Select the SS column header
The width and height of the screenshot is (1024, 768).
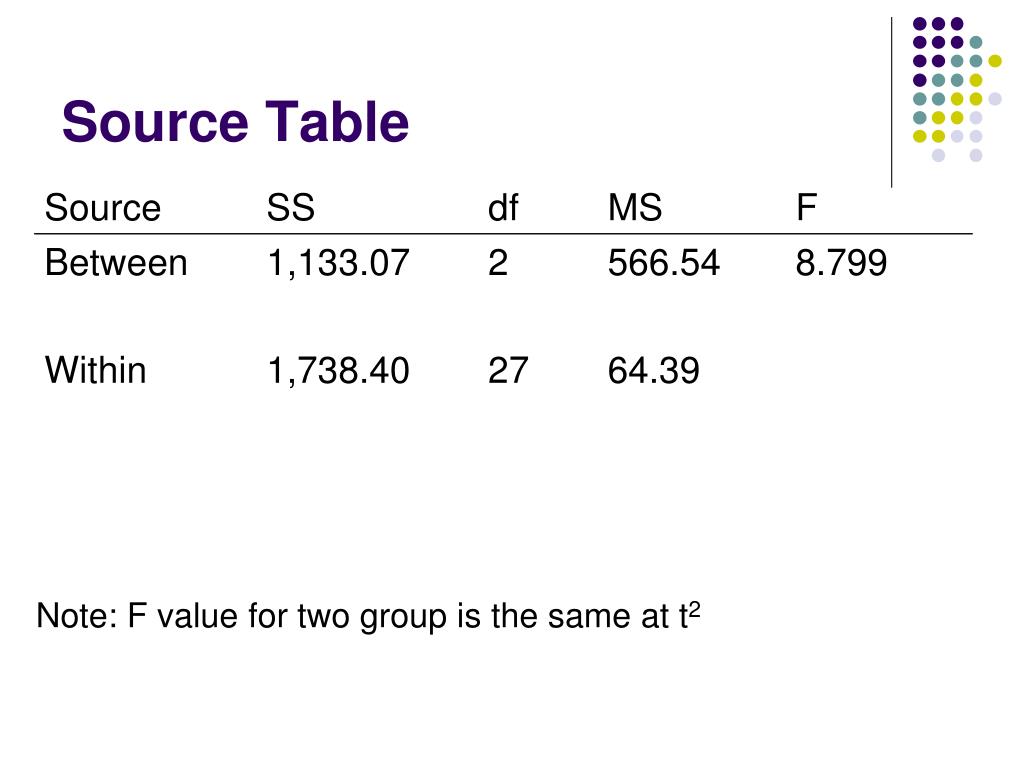coord(291,208)
